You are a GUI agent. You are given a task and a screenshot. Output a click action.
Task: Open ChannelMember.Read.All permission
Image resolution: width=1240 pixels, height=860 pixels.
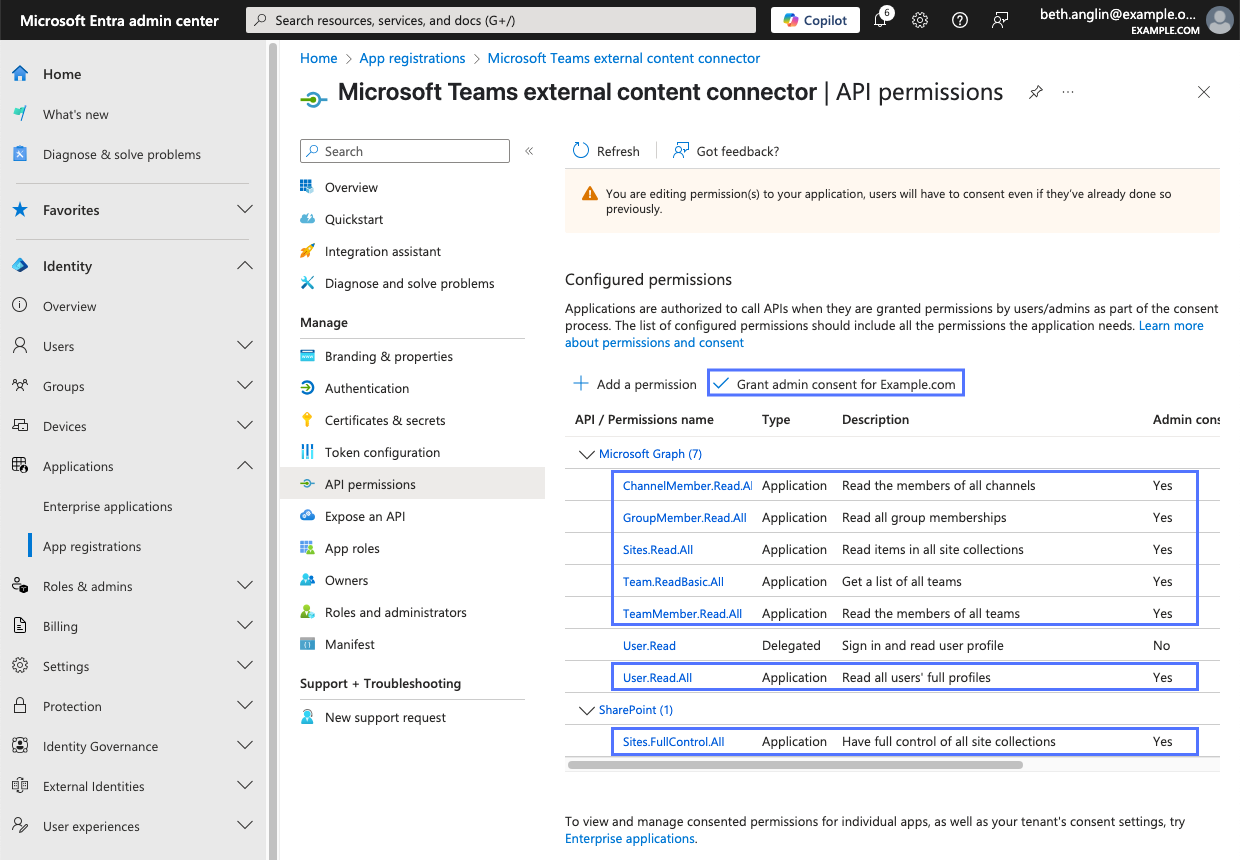688,486
